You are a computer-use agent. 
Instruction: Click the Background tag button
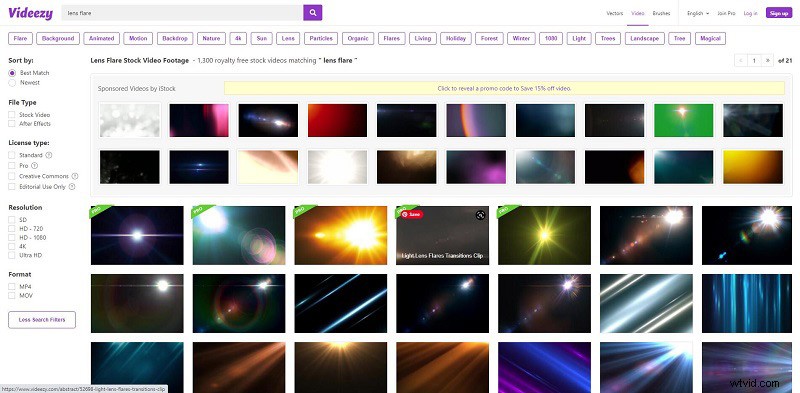click(x=58, y=38)
